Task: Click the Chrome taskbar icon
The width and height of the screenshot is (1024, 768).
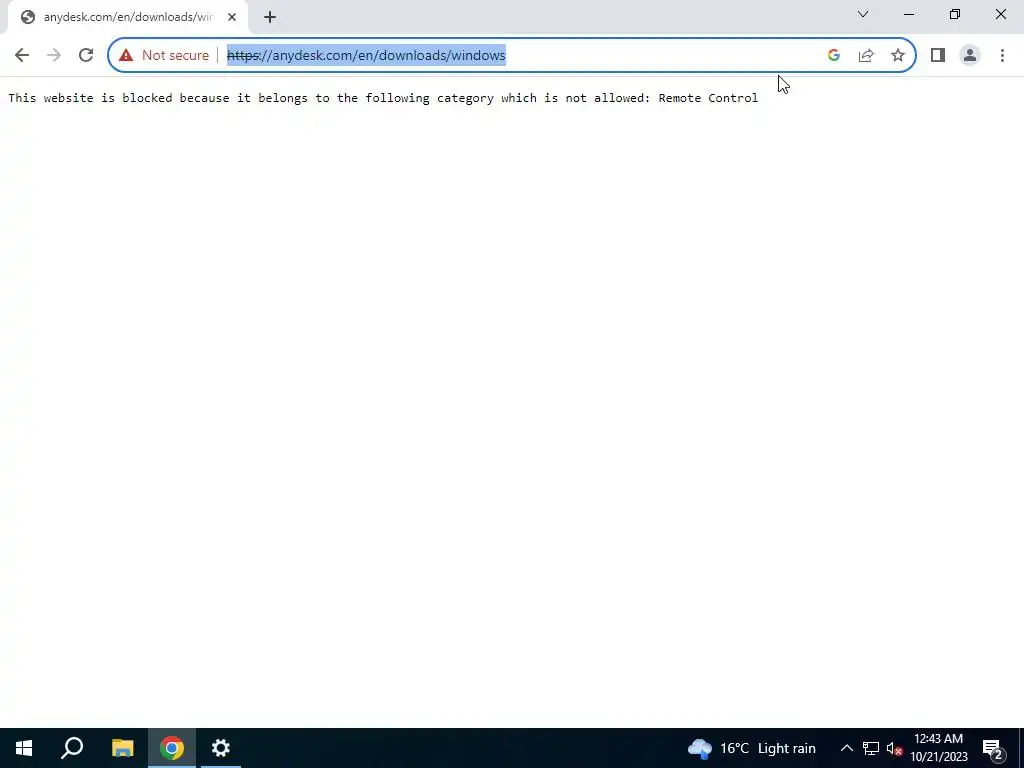Action: click(x=172, y=748)
